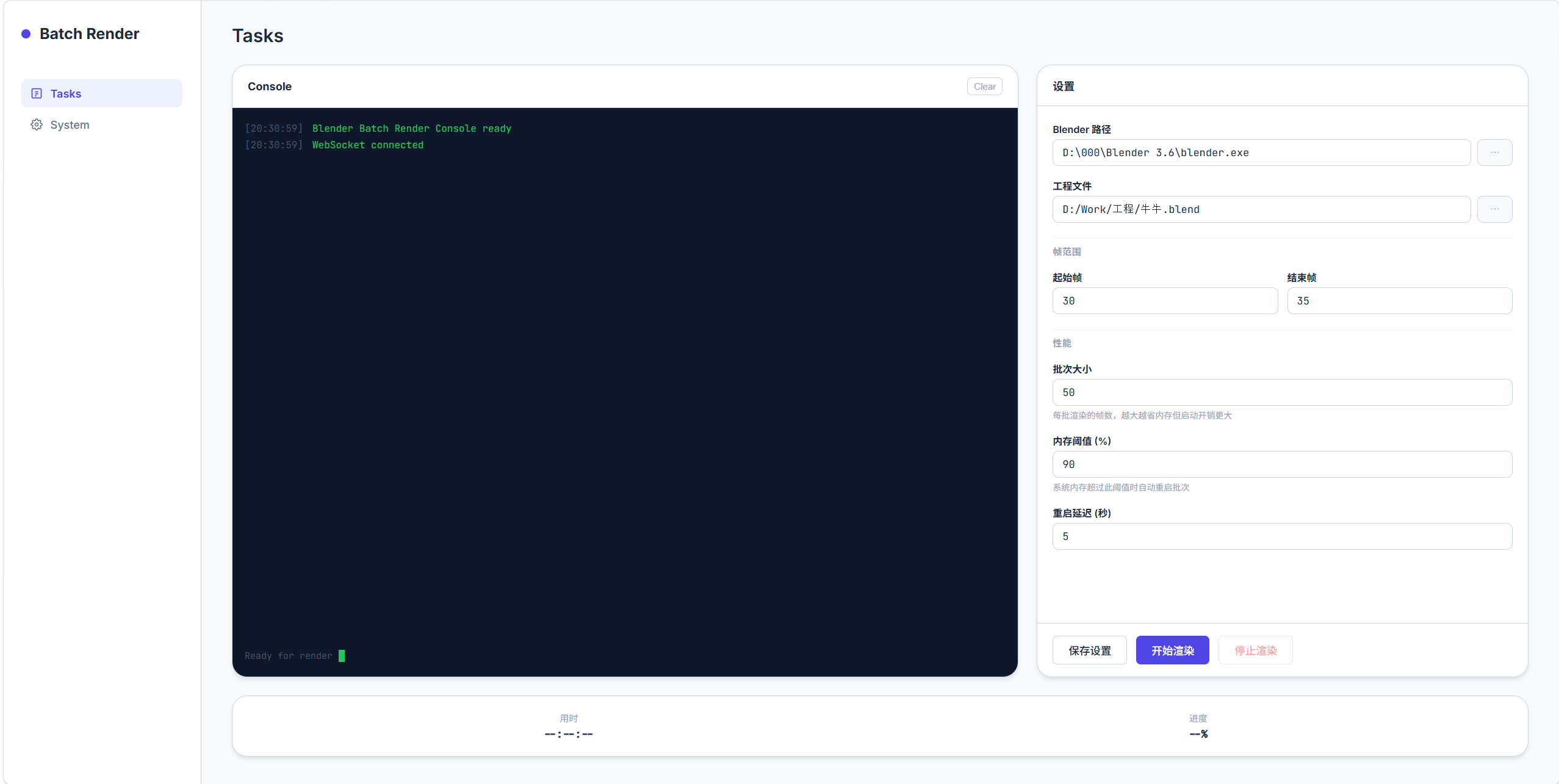Click the 用时 elapsed time value
Viewport: 1559px width, 784px height.
coord(569,734)
